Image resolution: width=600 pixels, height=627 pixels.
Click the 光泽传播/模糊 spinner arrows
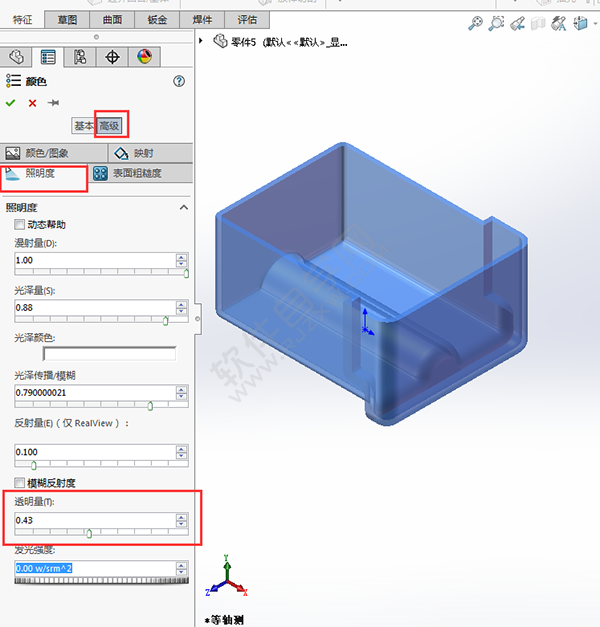pyautogui.click(x=181, y=393)
